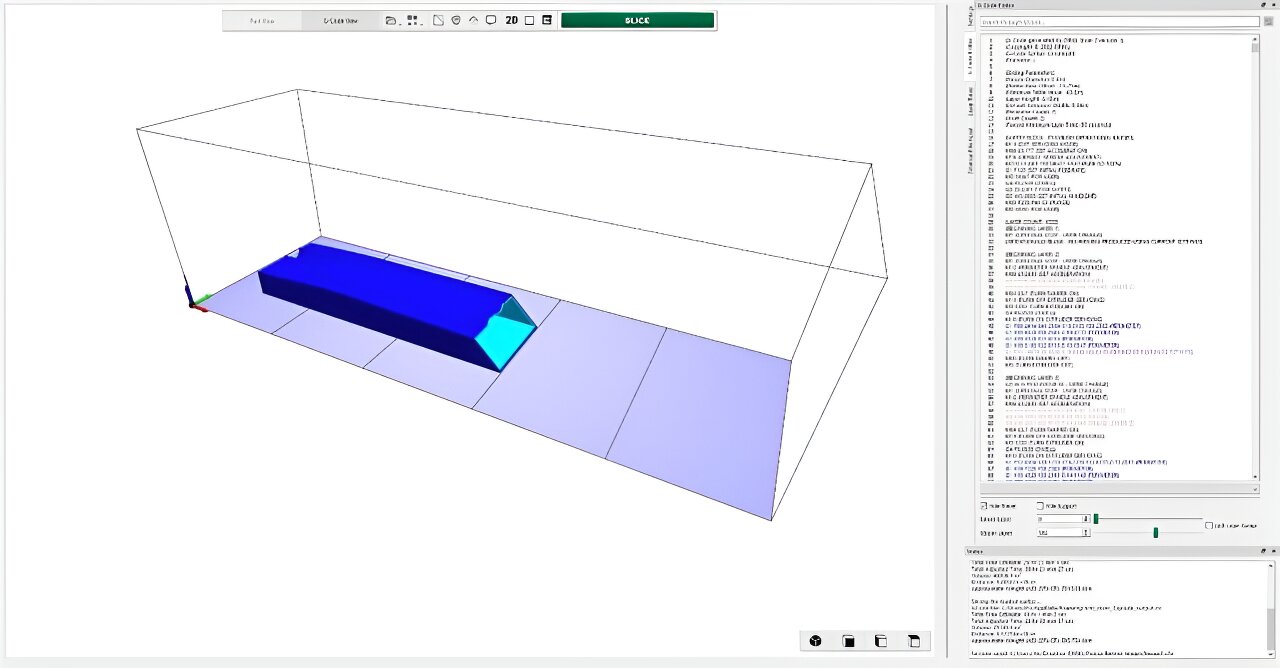Click the empty square icon after 2D

(x=529, y=20)
